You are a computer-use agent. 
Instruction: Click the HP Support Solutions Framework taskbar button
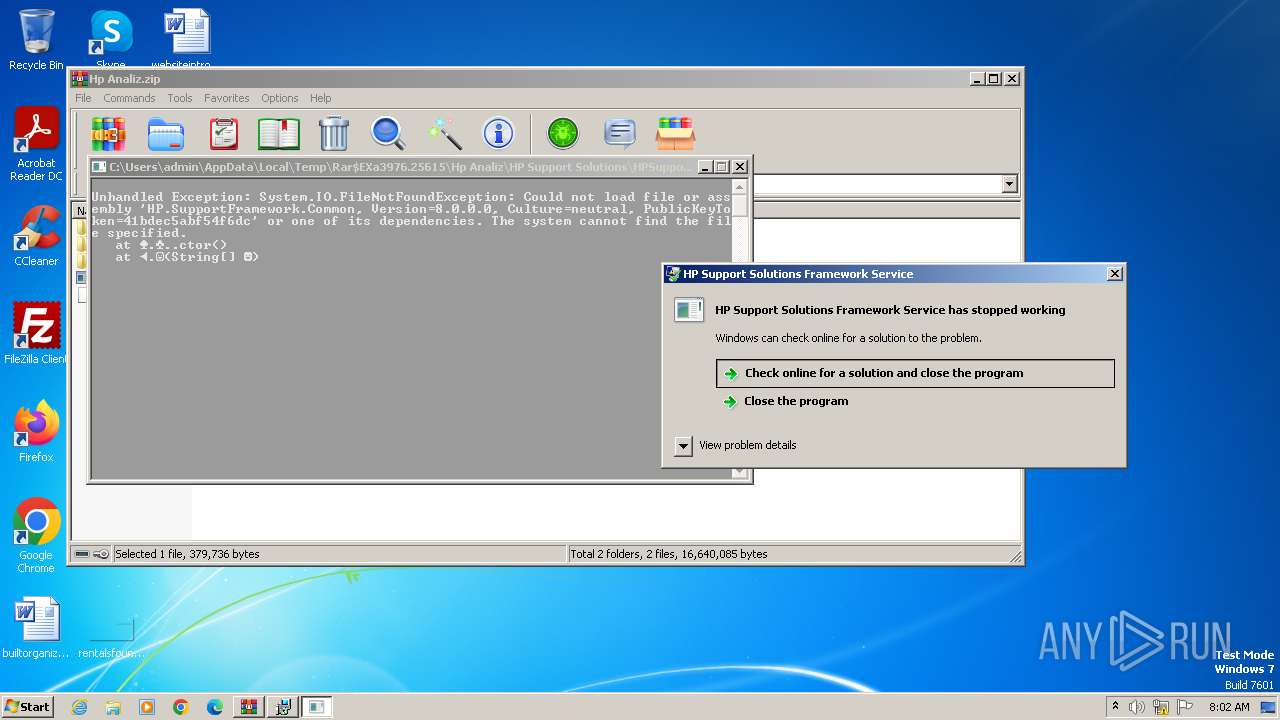pyautogui.click(x=317, y=707)
